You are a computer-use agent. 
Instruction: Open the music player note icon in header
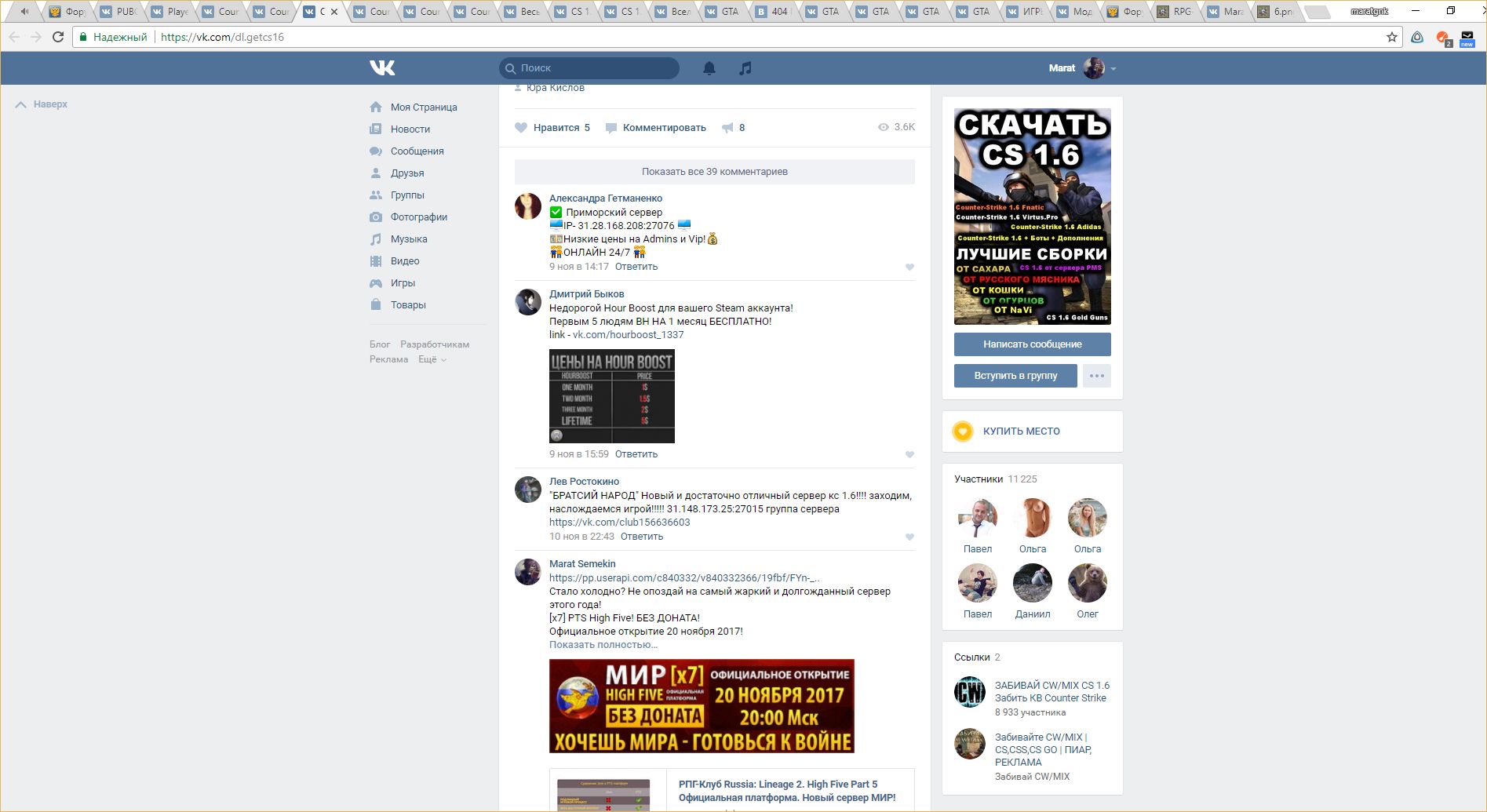(x=745, y=68)
